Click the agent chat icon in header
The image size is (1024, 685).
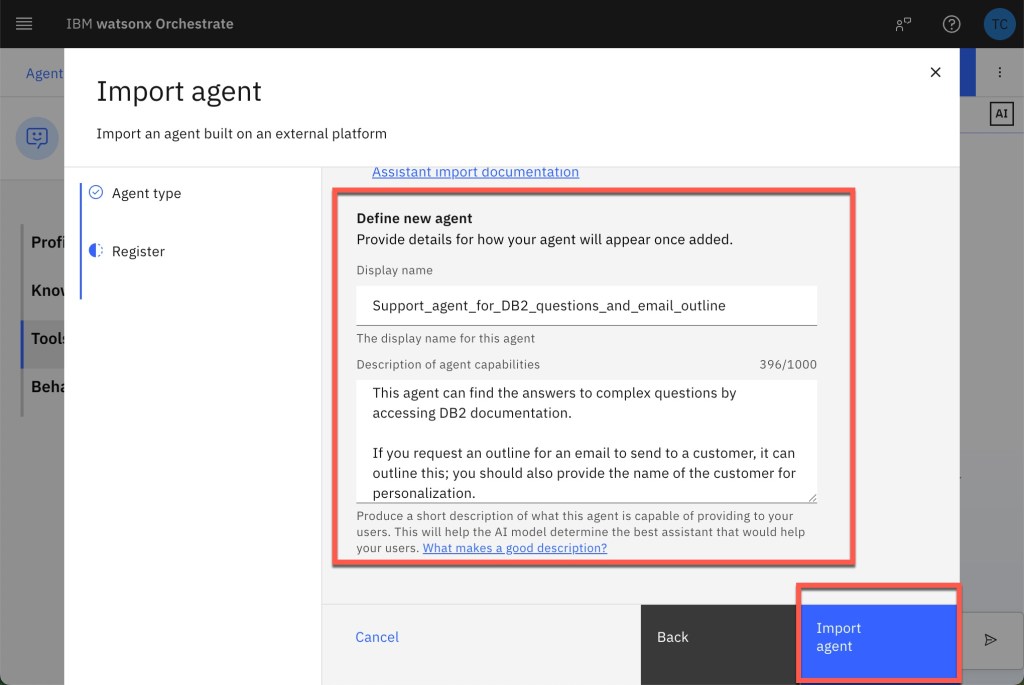click(x=904, y=24)
